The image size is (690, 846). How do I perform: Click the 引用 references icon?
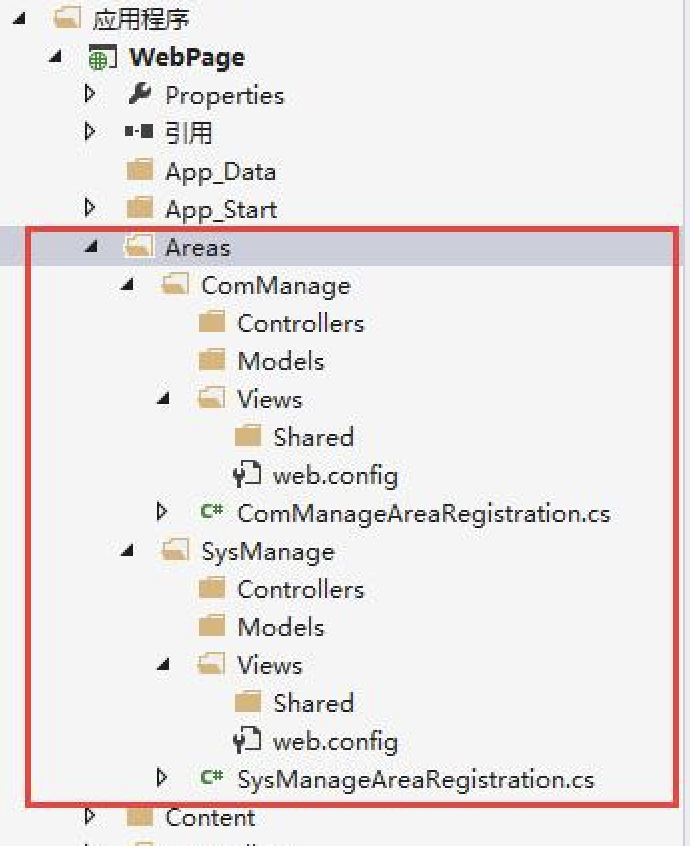pos(140,132)
